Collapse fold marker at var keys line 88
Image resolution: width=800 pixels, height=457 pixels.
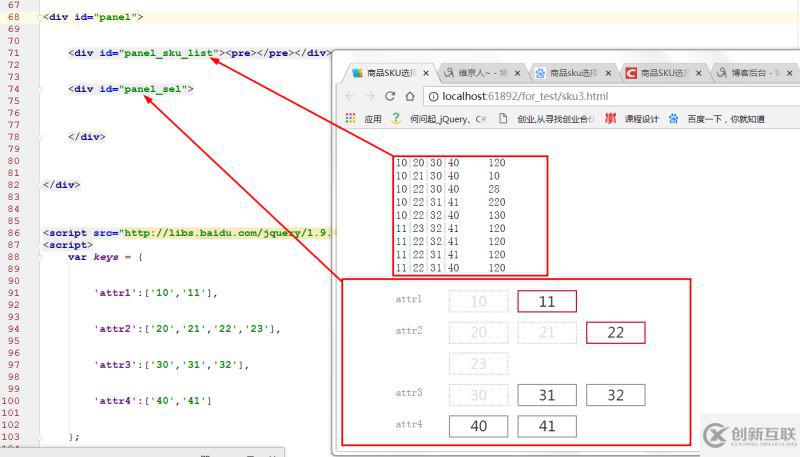pos(40,257)
